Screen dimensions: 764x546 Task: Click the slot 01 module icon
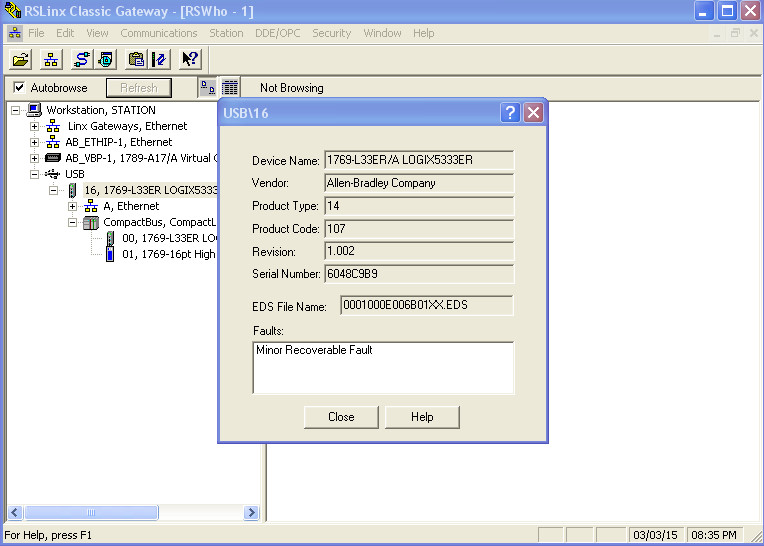coord(110,254)
